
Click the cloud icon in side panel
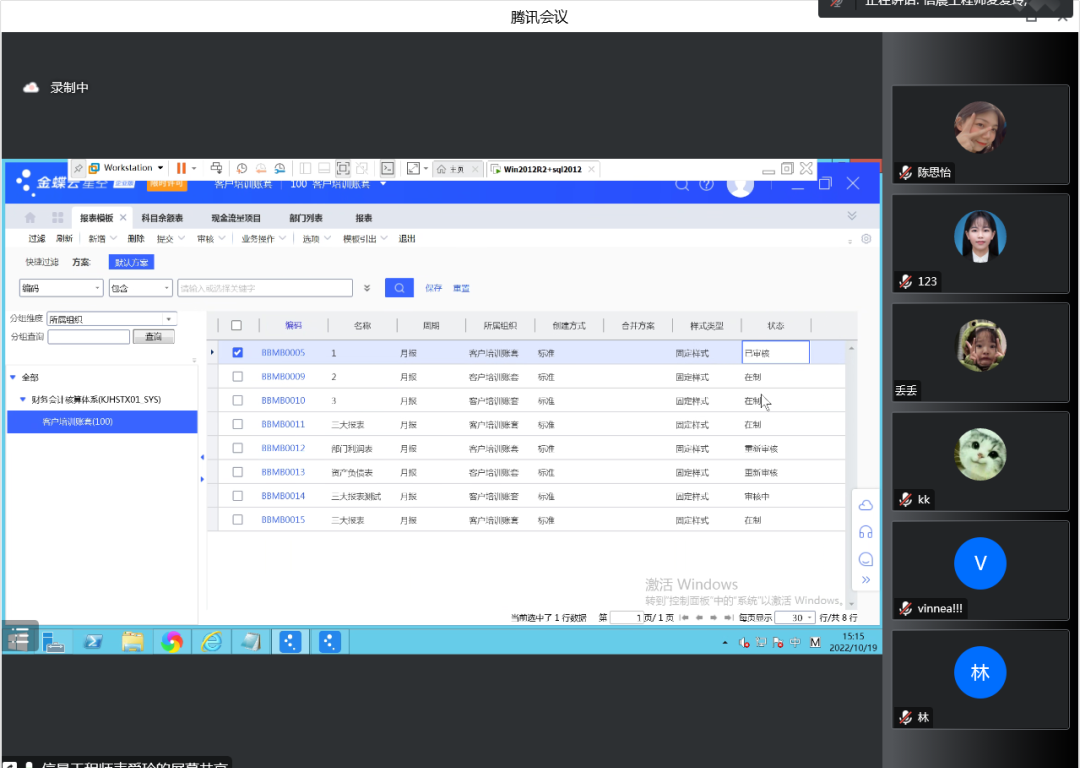(x=866, y=506)
